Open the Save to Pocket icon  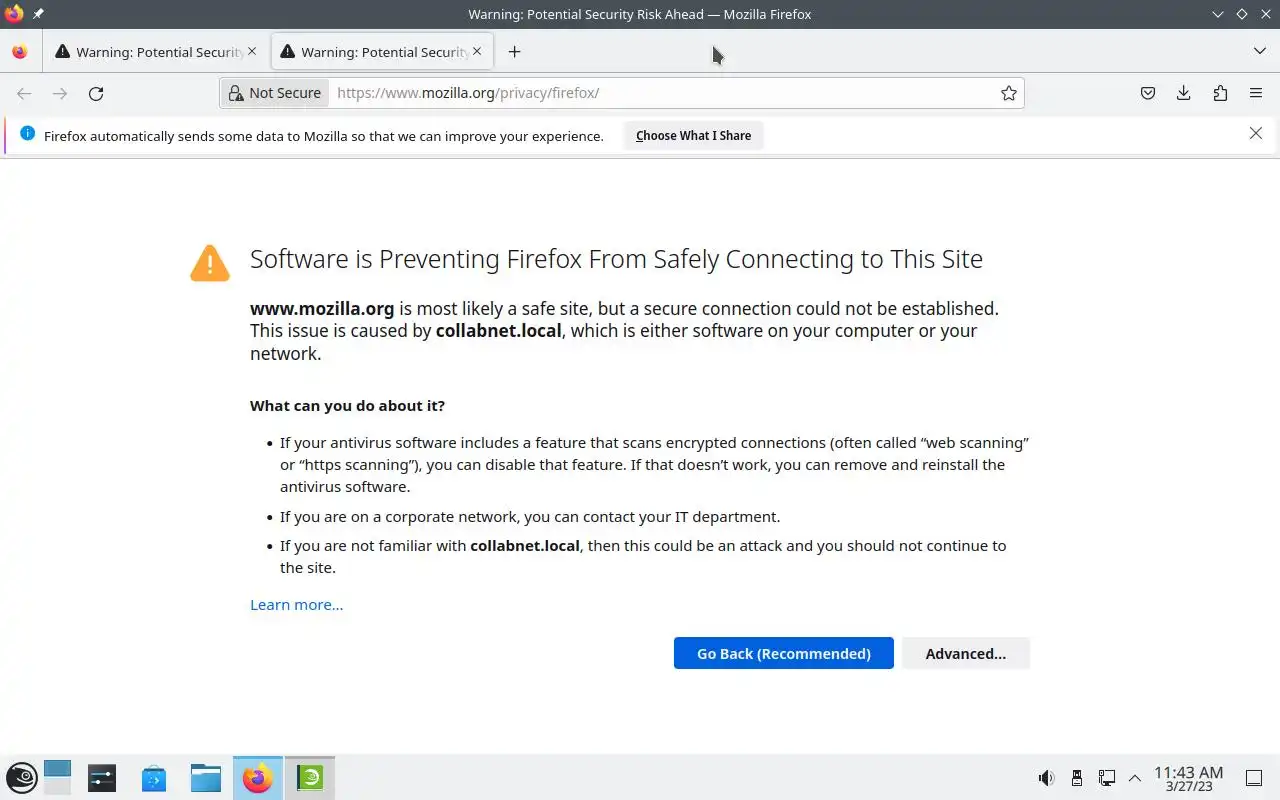pos(1148,93)
